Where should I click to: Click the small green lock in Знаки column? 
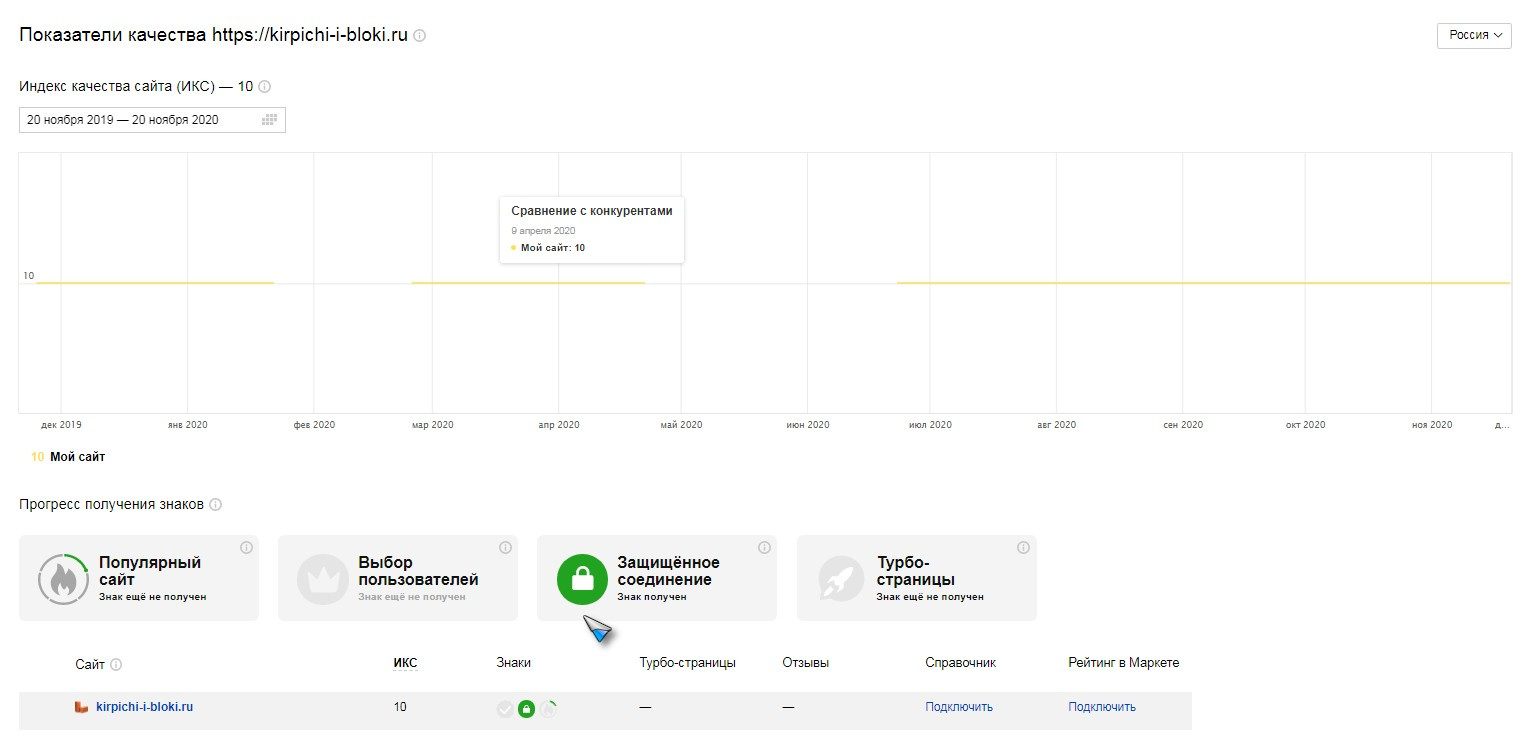pyautogui.click(x=526, y=709)
